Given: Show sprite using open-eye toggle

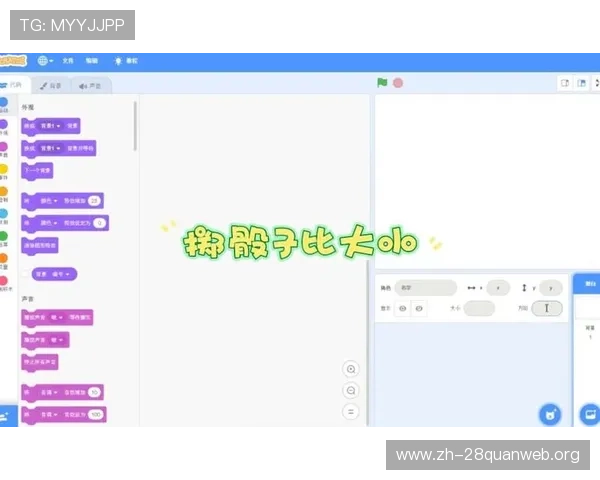Looking at the screenshot, I should click(403, 308).
